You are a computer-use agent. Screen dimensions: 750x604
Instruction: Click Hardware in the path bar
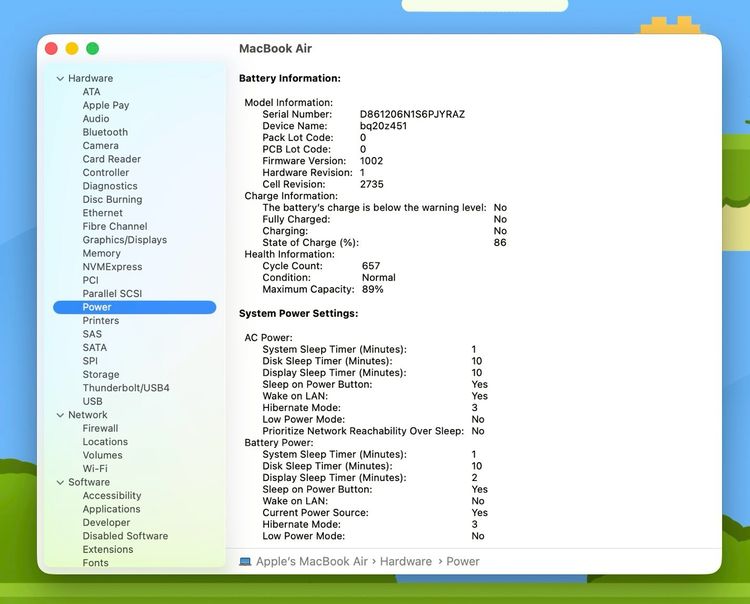coord(406,562)
